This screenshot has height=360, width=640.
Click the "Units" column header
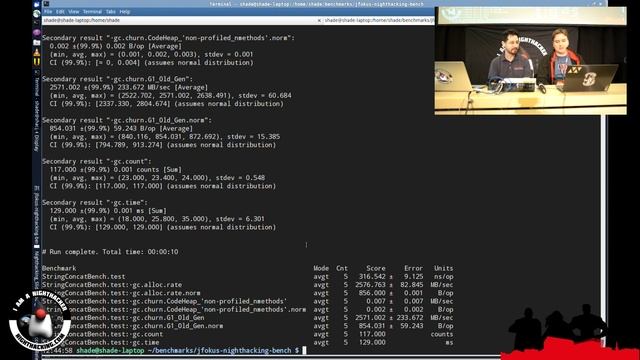(x=444, y=268)
